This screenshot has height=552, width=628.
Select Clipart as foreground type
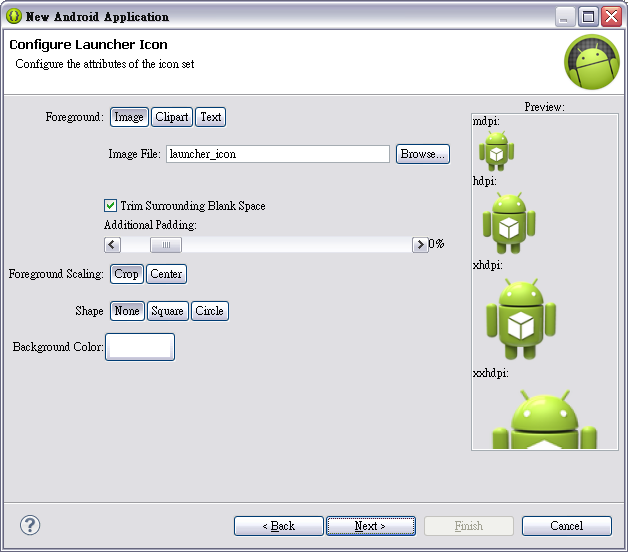click(x=172, y=117)
